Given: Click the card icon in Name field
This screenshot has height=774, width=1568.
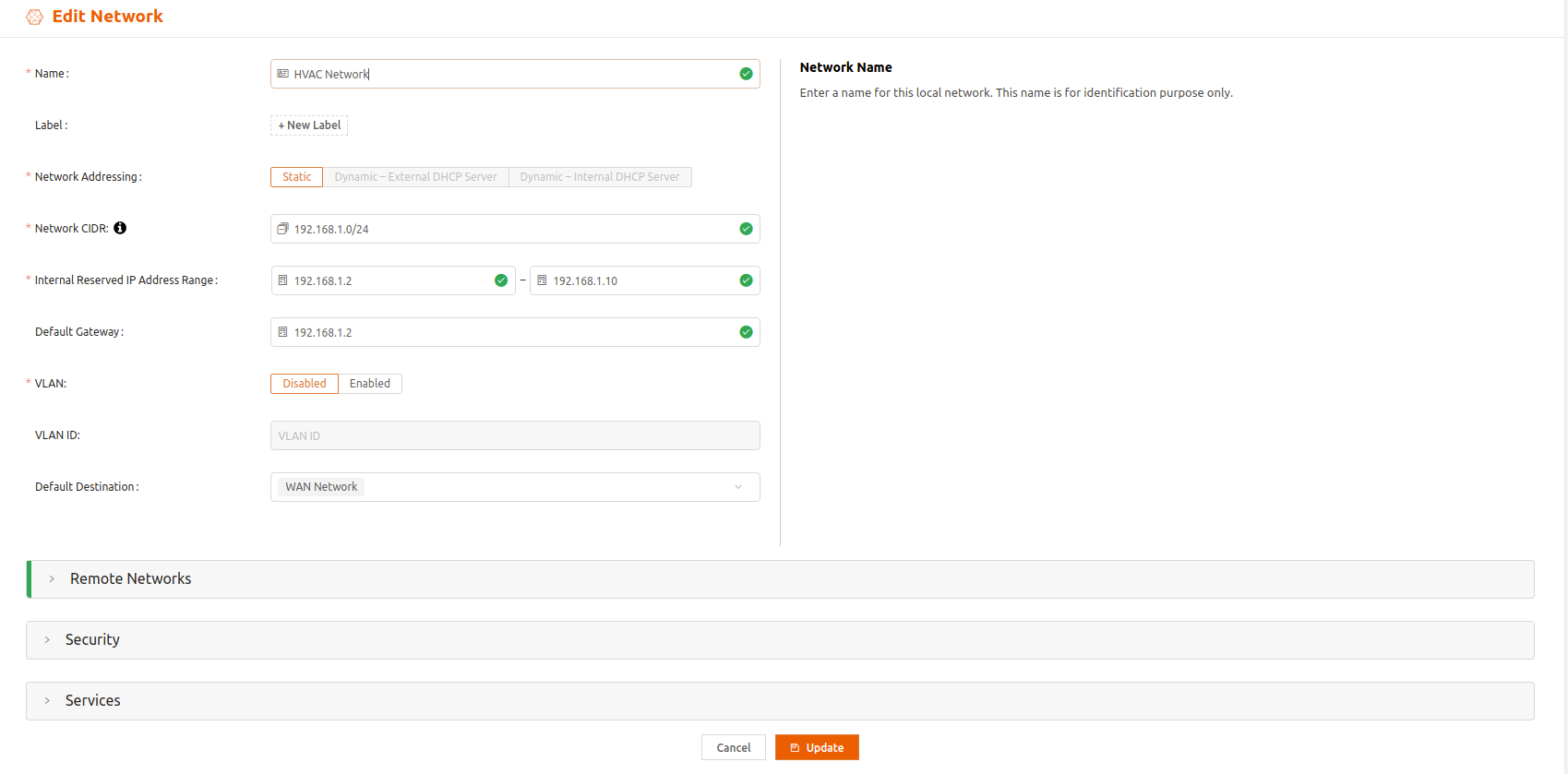Looking at the screenshot, I should [x=283, y=74].
